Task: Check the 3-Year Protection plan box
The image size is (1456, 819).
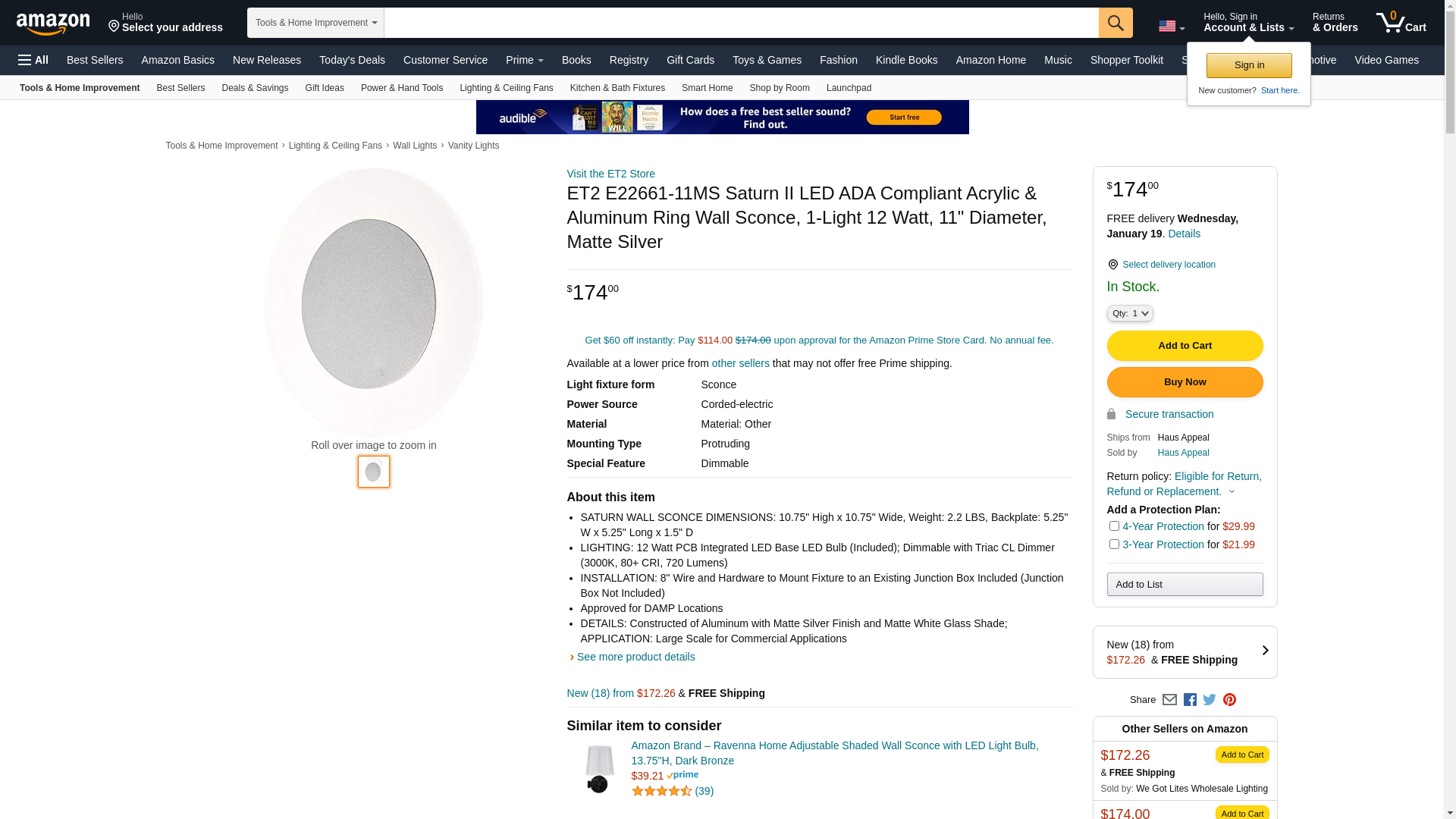Action: 1114,544
